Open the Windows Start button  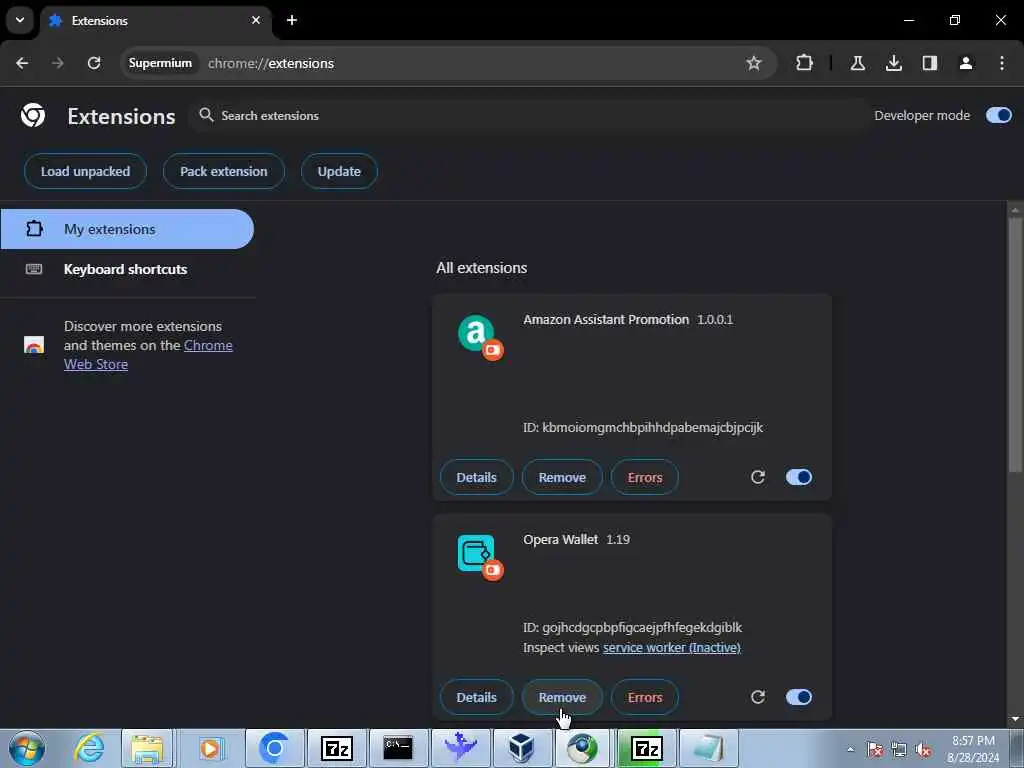click(x=27, y=748)
